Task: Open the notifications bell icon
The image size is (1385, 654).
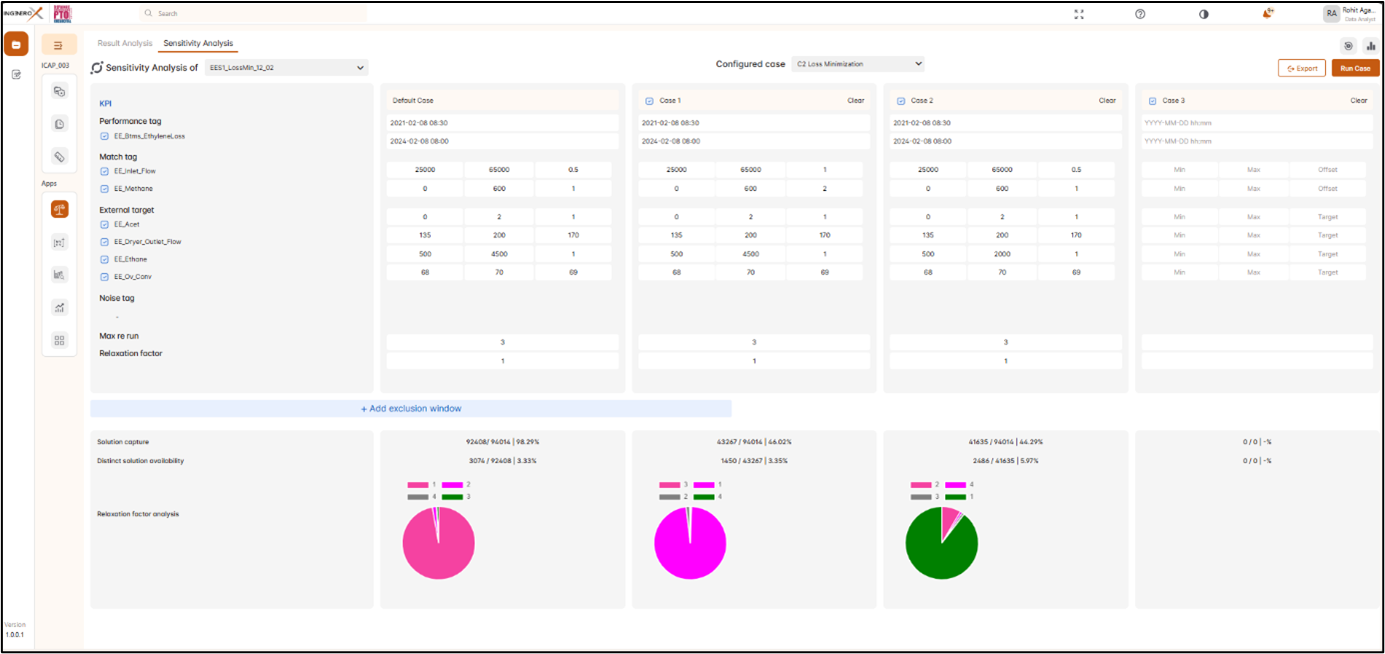Action: pyautogui.click(x=1267, y=14)
